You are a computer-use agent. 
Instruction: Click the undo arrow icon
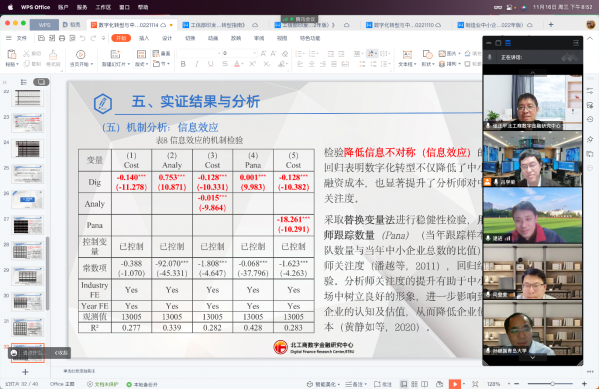coord(83,38)
